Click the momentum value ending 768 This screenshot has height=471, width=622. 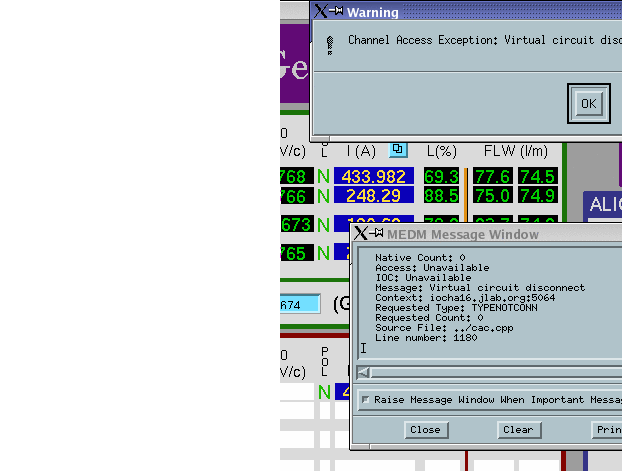297,176
